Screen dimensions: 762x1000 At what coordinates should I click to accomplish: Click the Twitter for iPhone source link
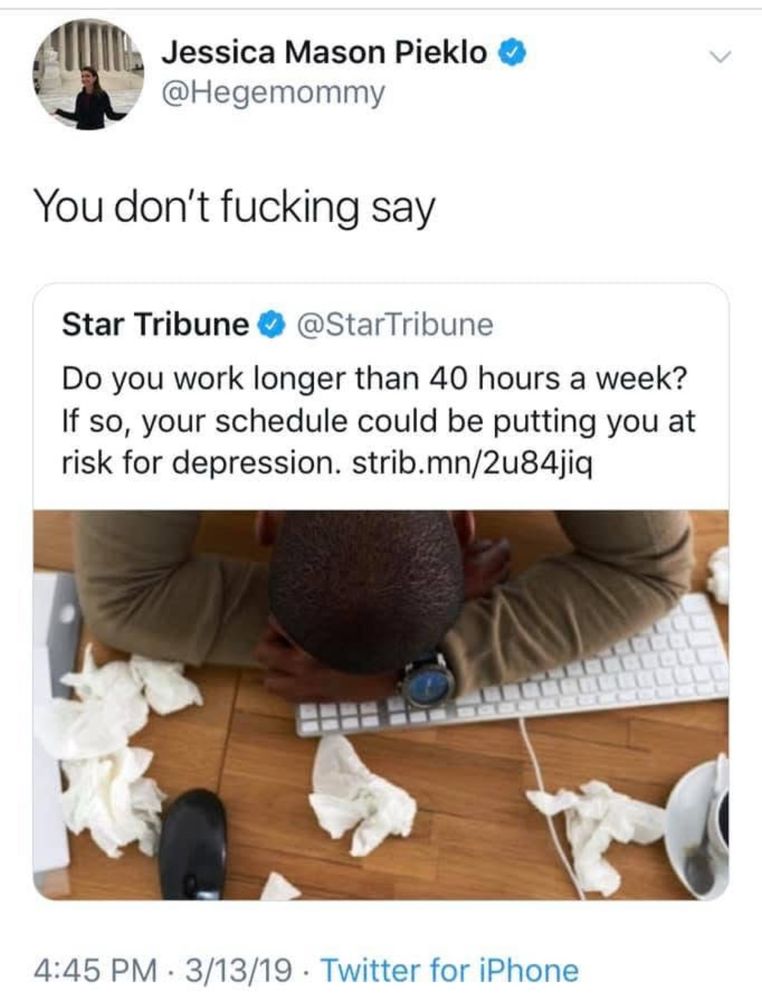pos(450,970)
